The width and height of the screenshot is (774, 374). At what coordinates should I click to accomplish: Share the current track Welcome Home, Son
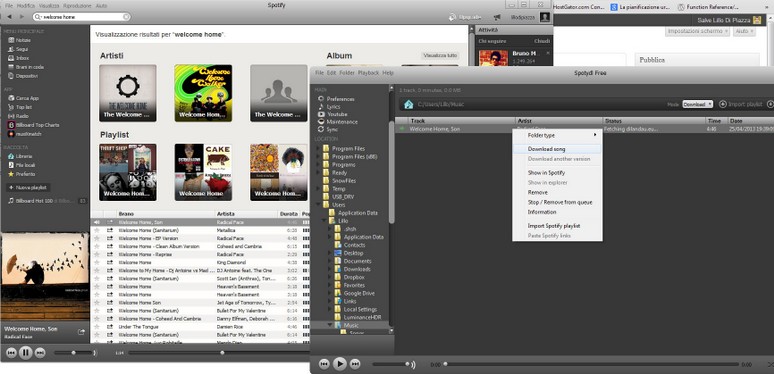(x=81, y=332)
